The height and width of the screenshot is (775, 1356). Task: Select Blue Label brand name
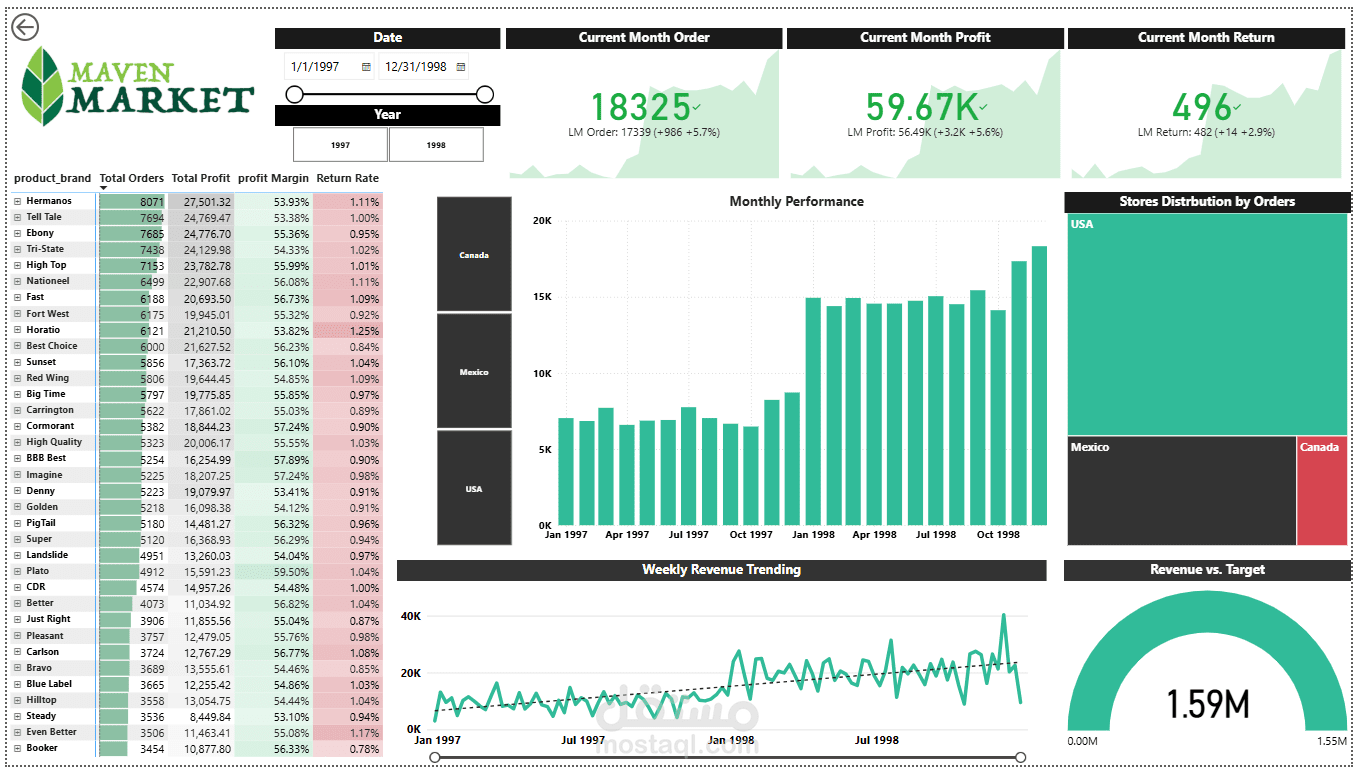(49, 684)
